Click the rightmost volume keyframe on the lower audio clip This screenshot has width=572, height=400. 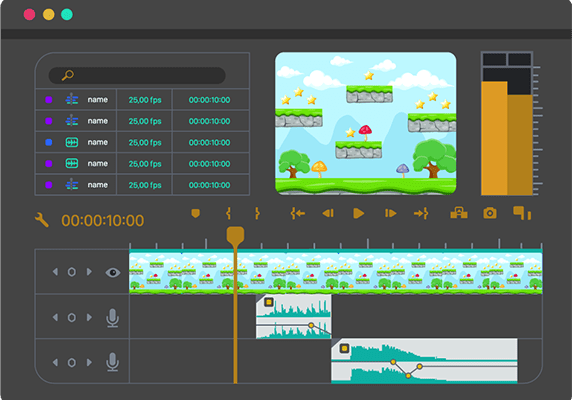(420, 366)
